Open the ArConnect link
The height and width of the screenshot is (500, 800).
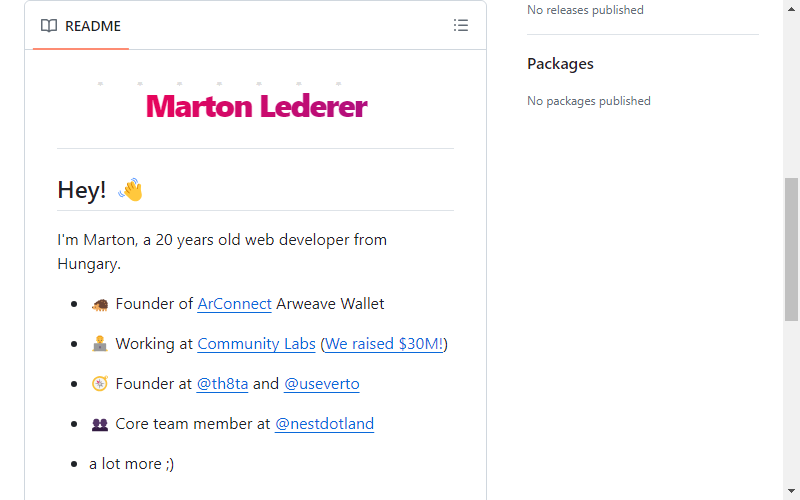234,304
